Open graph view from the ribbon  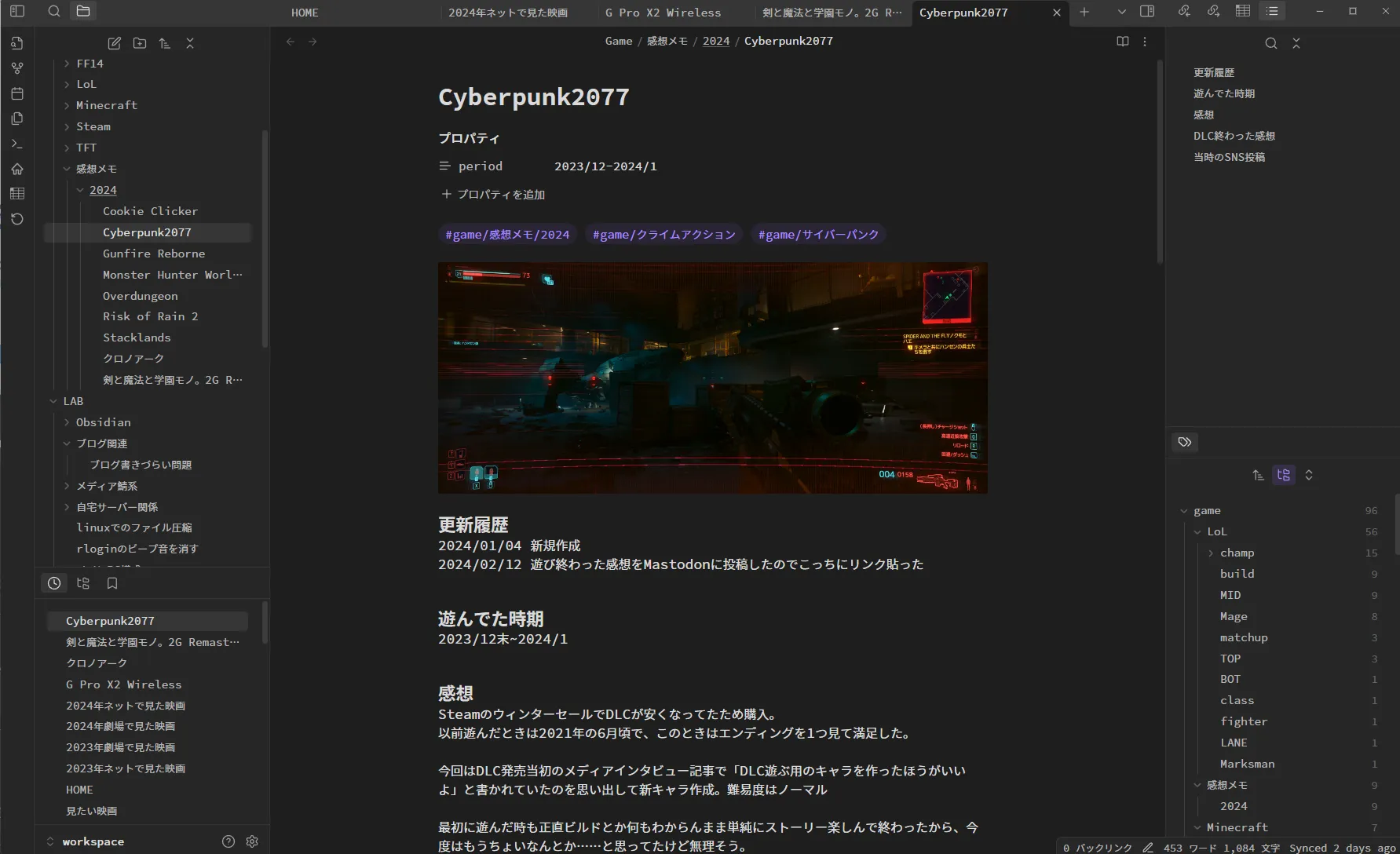pyautogui.click(x=17, y=68)
